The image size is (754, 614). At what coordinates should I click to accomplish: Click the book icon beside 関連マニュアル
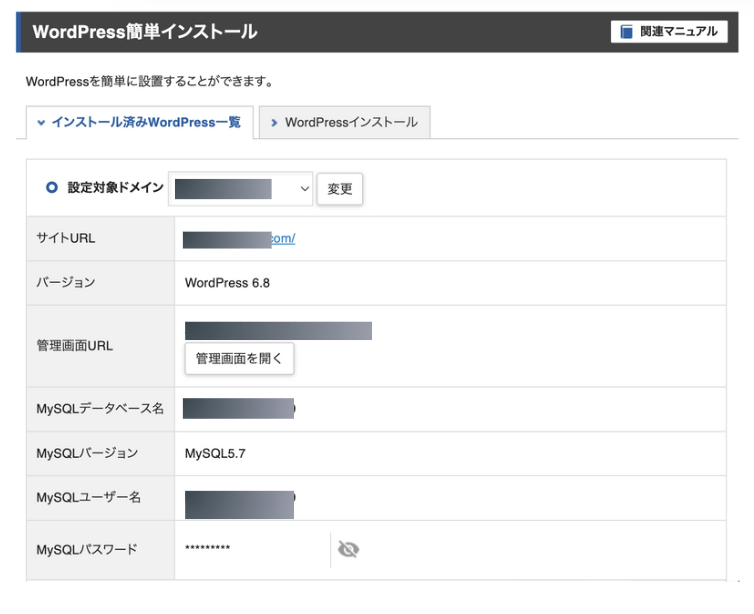[x=627, y=32]
